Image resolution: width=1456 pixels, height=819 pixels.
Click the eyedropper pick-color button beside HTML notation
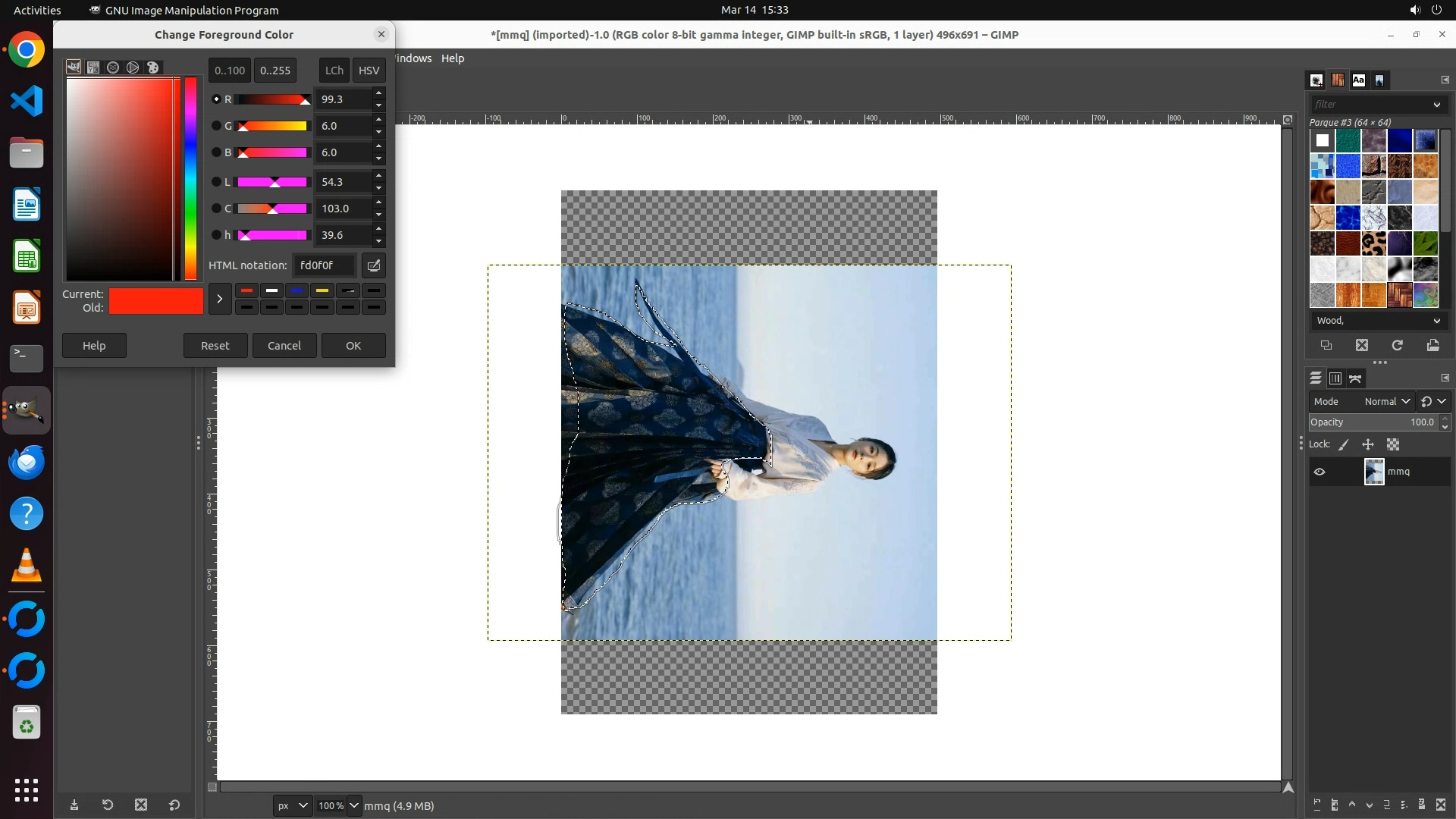click(373, 265)
